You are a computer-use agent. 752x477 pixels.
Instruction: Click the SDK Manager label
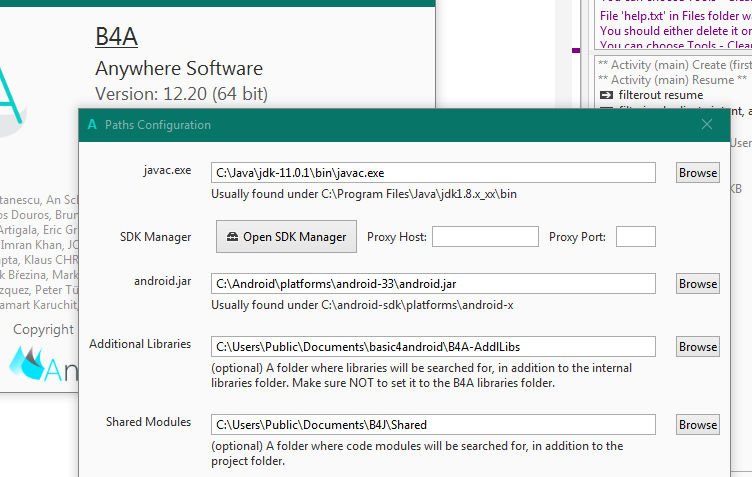pyautogui.click(x=155, y=237)
